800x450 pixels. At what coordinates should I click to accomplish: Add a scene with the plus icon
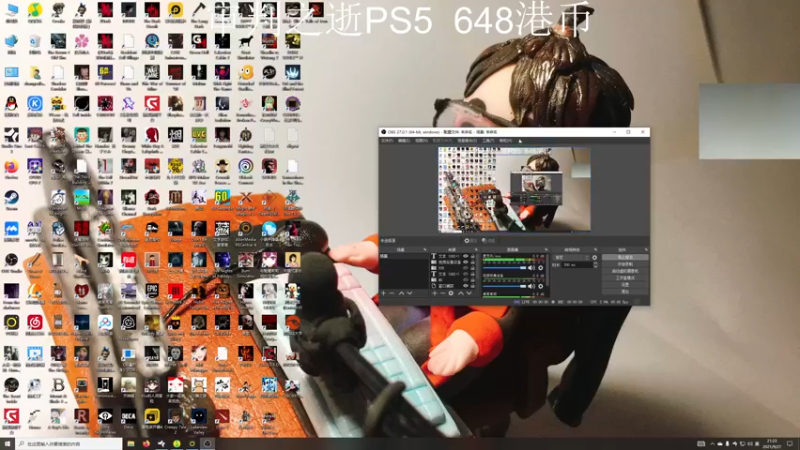pyautogui.click(x=384, y=293)
